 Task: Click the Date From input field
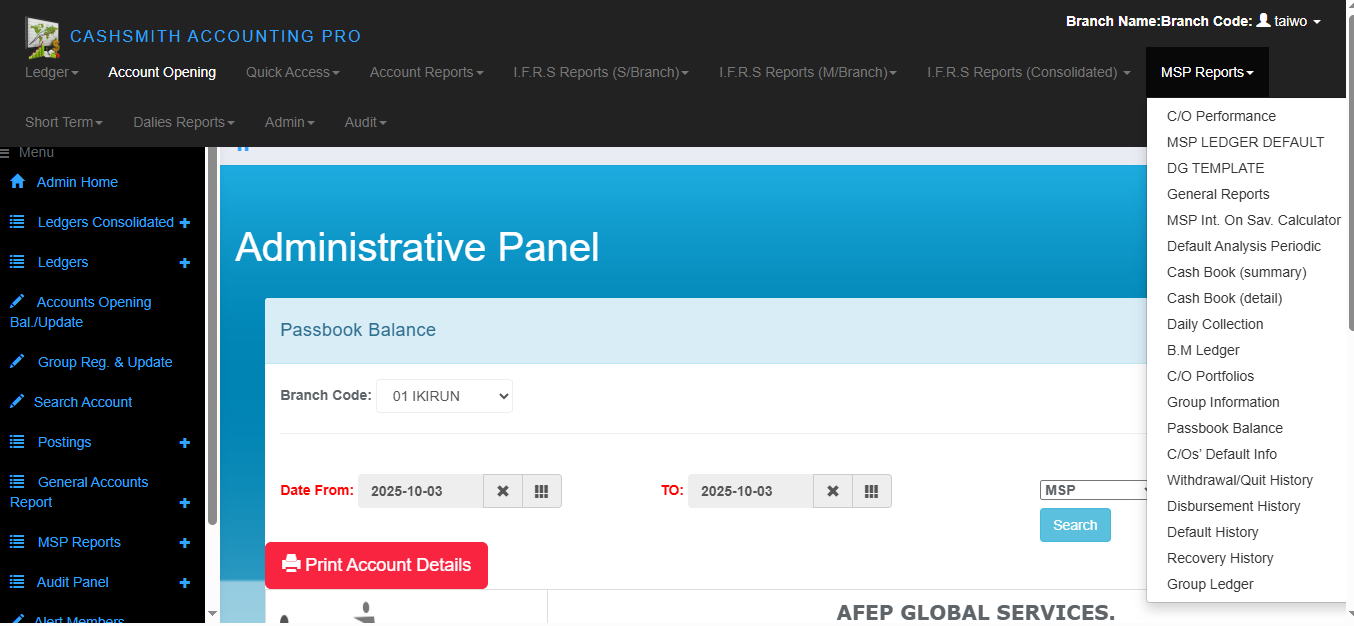tap(420, 491)
